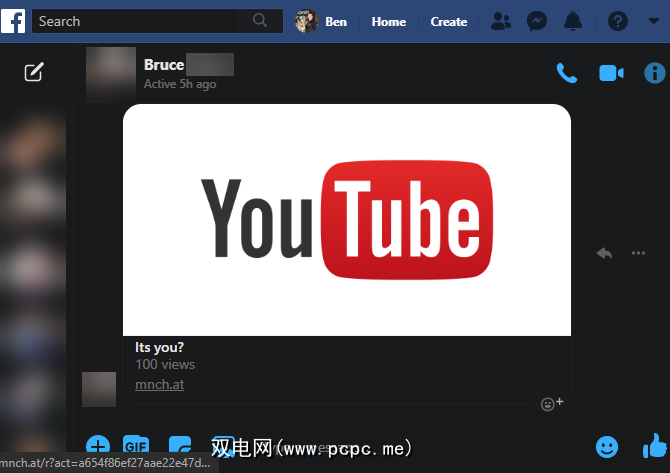This screenshot has width=670, height=473.
Task: Open the Friend Requests icon
Action: coord(502,21)
